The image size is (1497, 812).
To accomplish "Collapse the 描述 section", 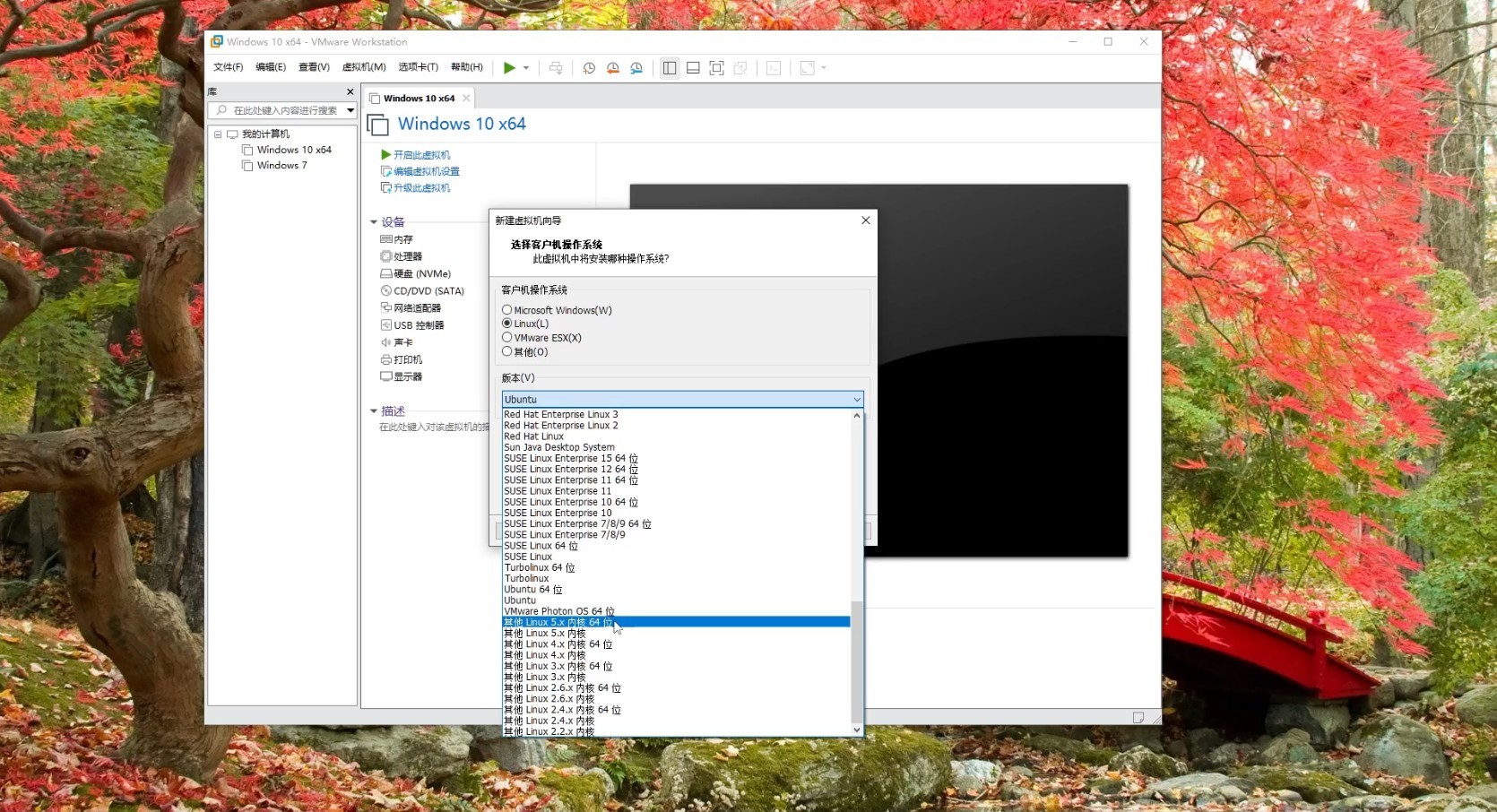I will coord(374,411).
